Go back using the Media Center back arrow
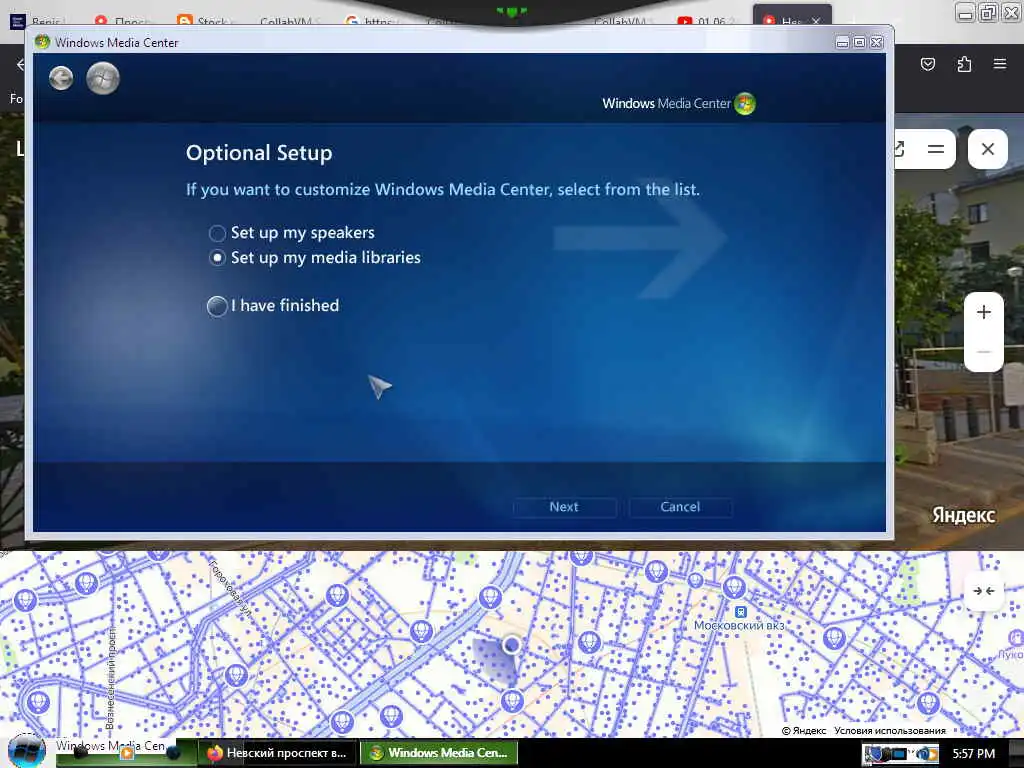 (61, 79)
